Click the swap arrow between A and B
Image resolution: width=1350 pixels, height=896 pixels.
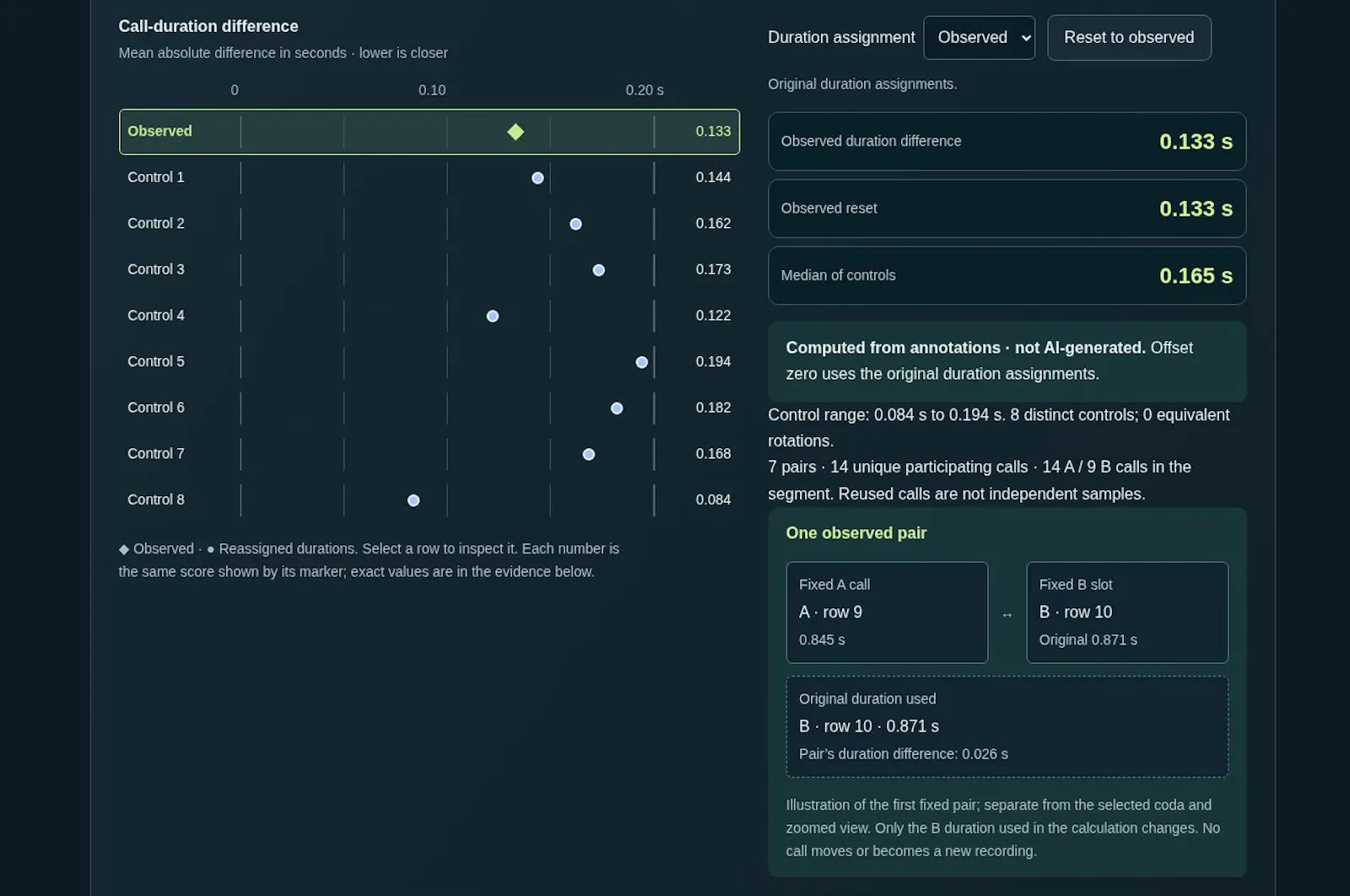[x=1007, y=615]
